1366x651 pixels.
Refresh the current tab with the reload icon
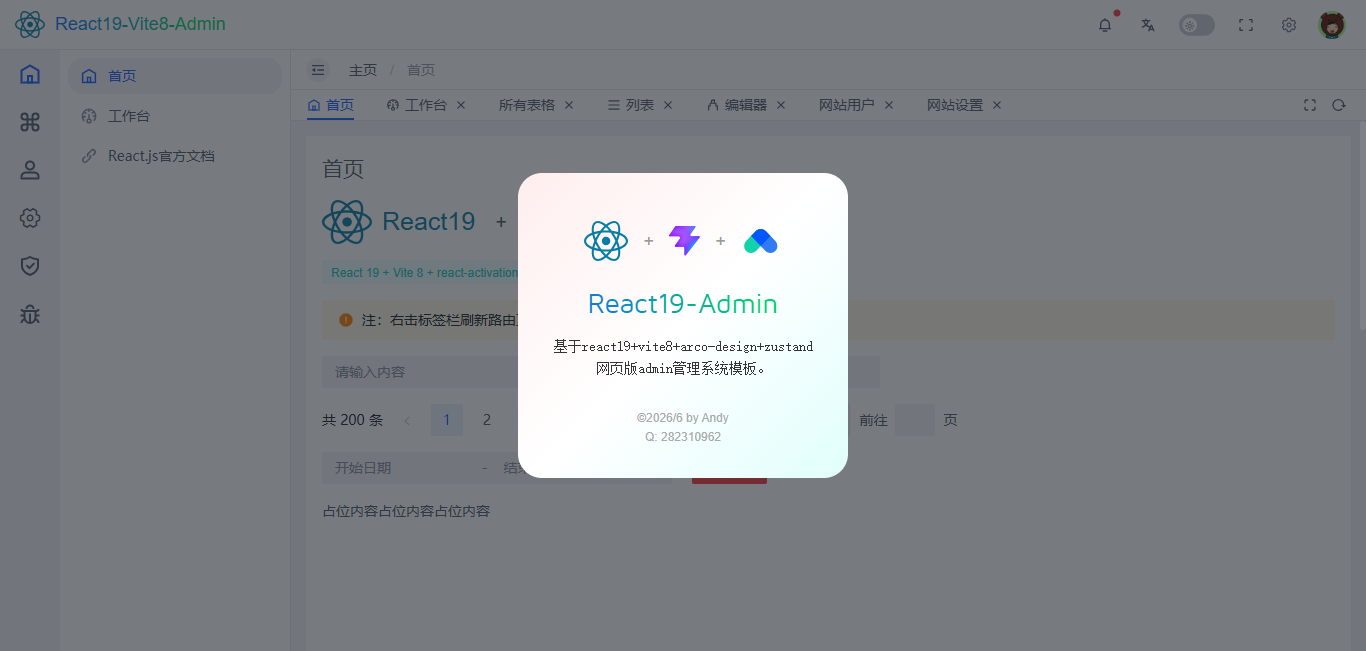[x=1339, y=105]
